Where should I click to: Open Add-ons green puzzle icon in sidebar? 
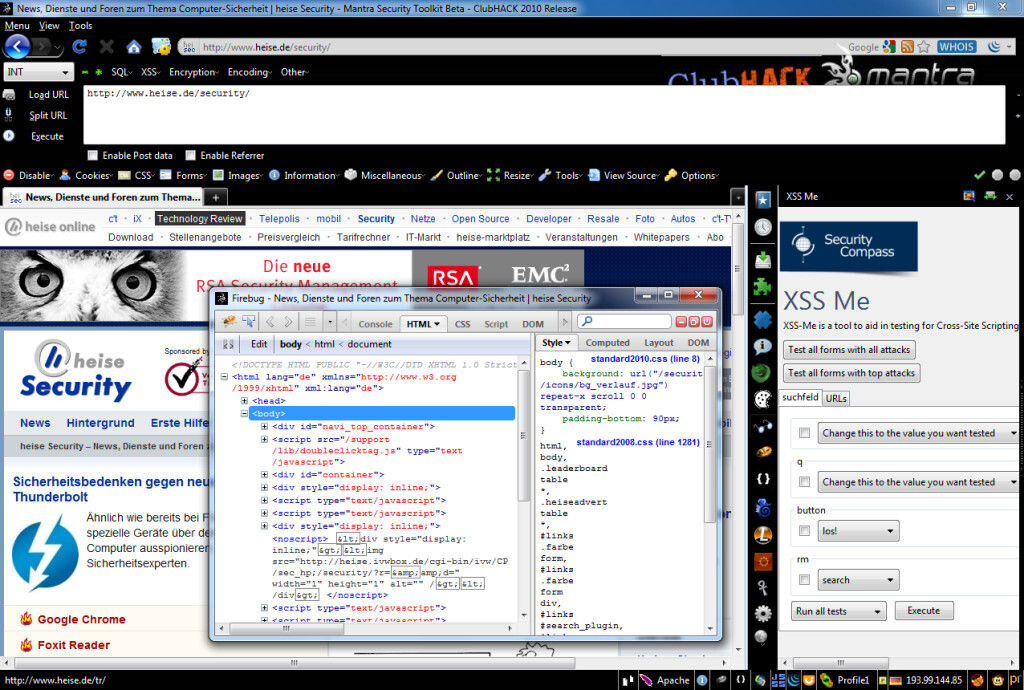763,286
